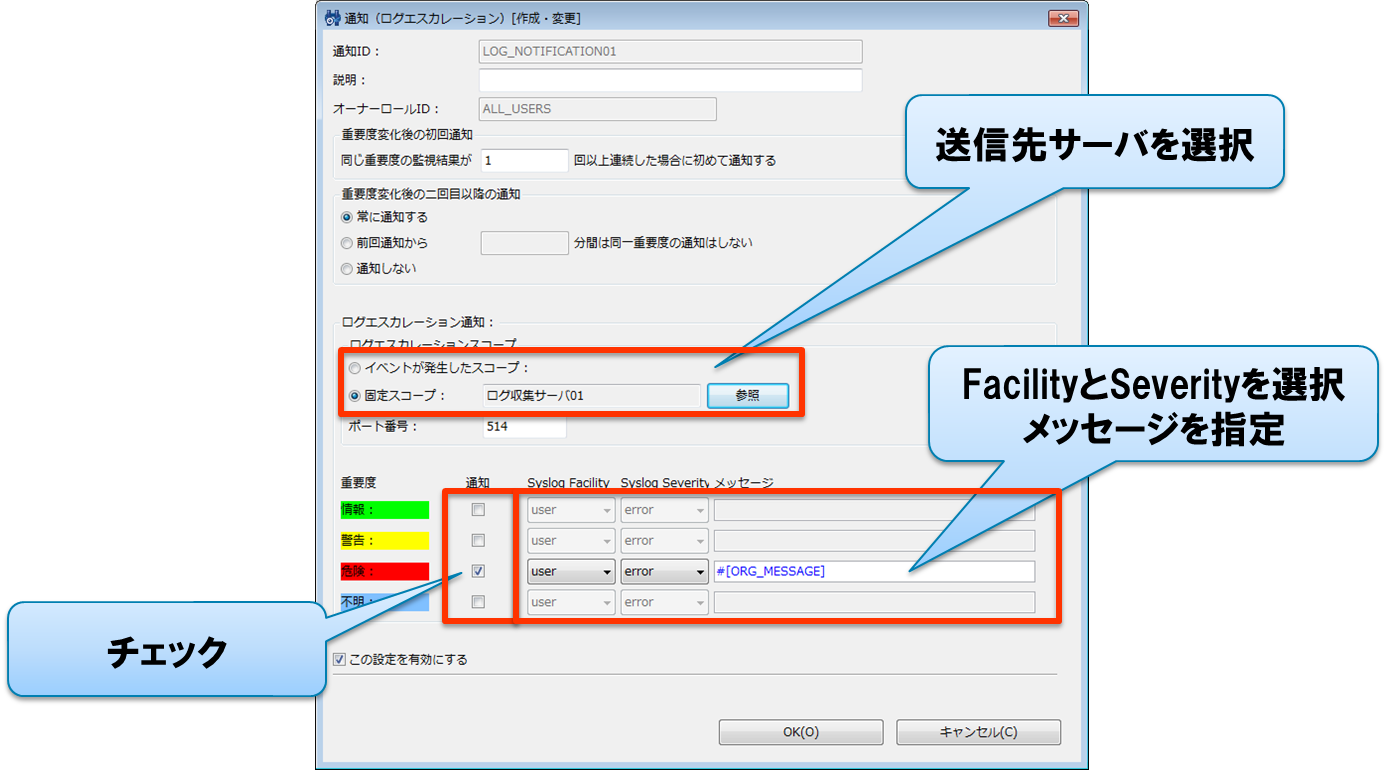Click the green 情報 severity label
Screen dimensions: 1386x770
tap(385, 510)
